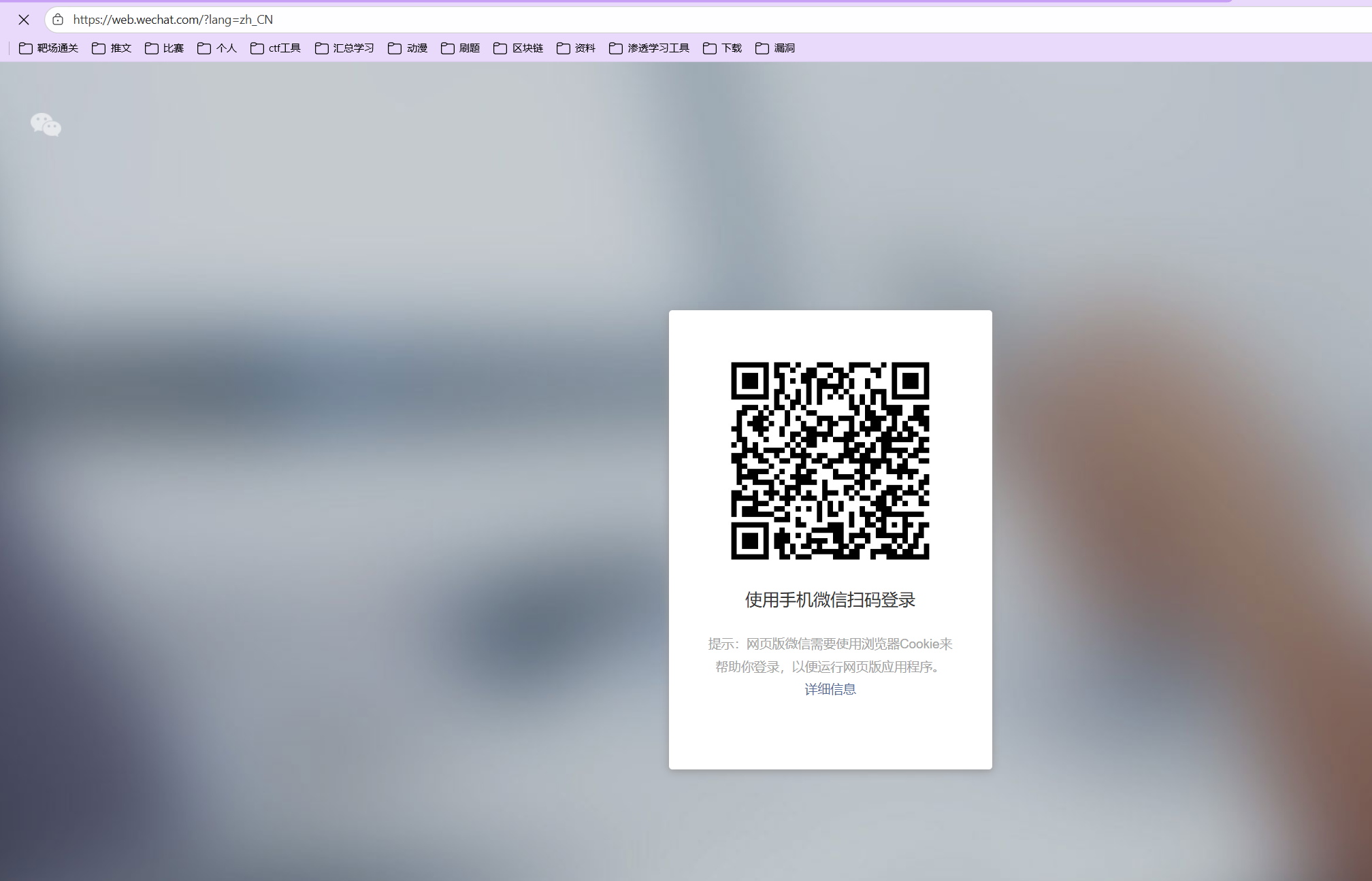Click the 下载 folder icon

tap(710, 48)
